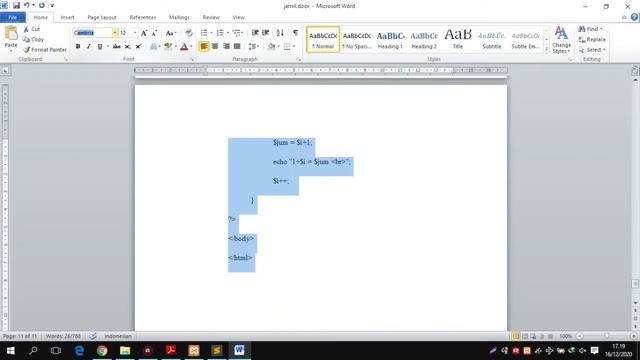Open File Explorer from the taskbar
The width and height of the screenshot is (640, 360).
click(x=125, y=350)
